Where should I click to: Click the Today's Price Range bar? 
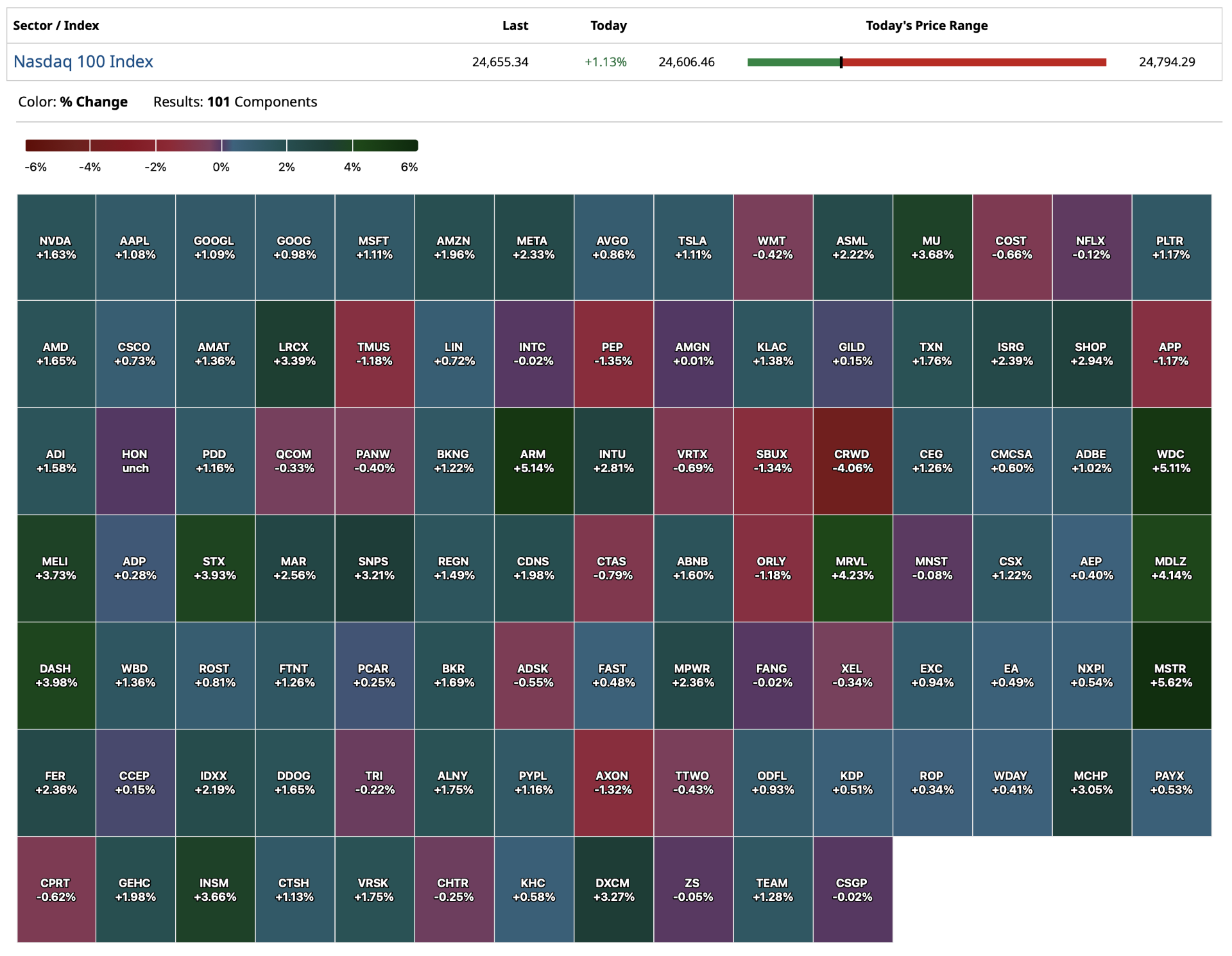coord(926,62)
